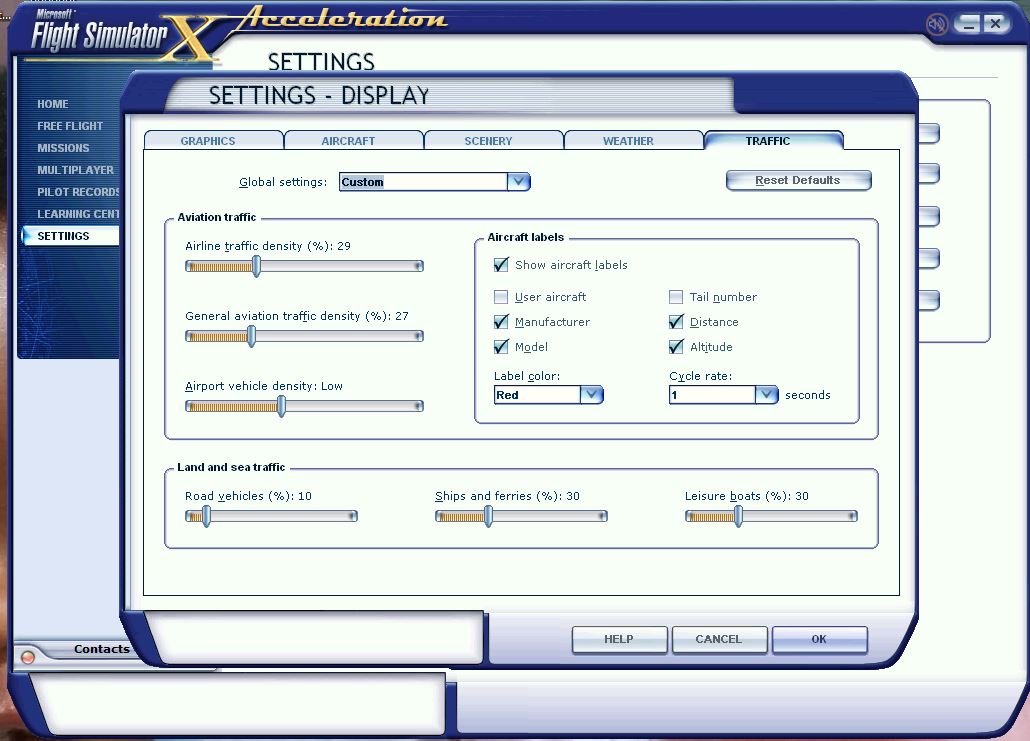Open the Global settings dropdown
This screenshot has width=1030, height=741.
519,181
